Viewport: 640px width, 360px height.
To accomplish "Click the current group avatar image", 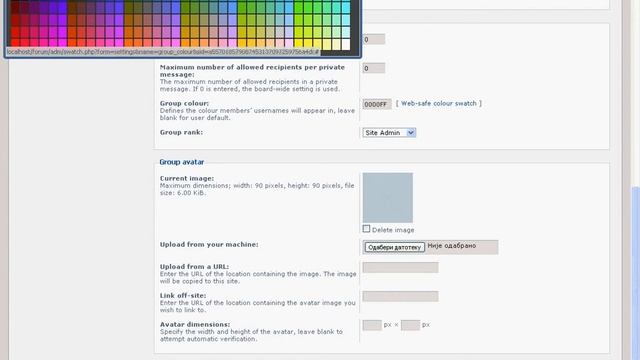I will coord(388,198).
